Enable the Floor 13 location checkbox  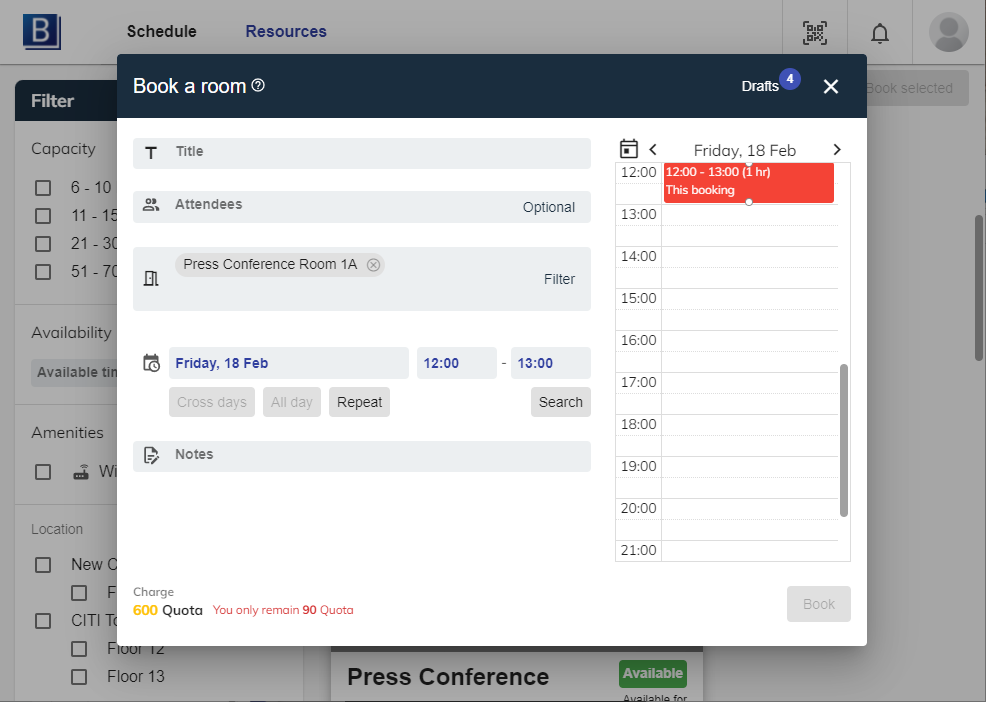(x=79, y=677)
